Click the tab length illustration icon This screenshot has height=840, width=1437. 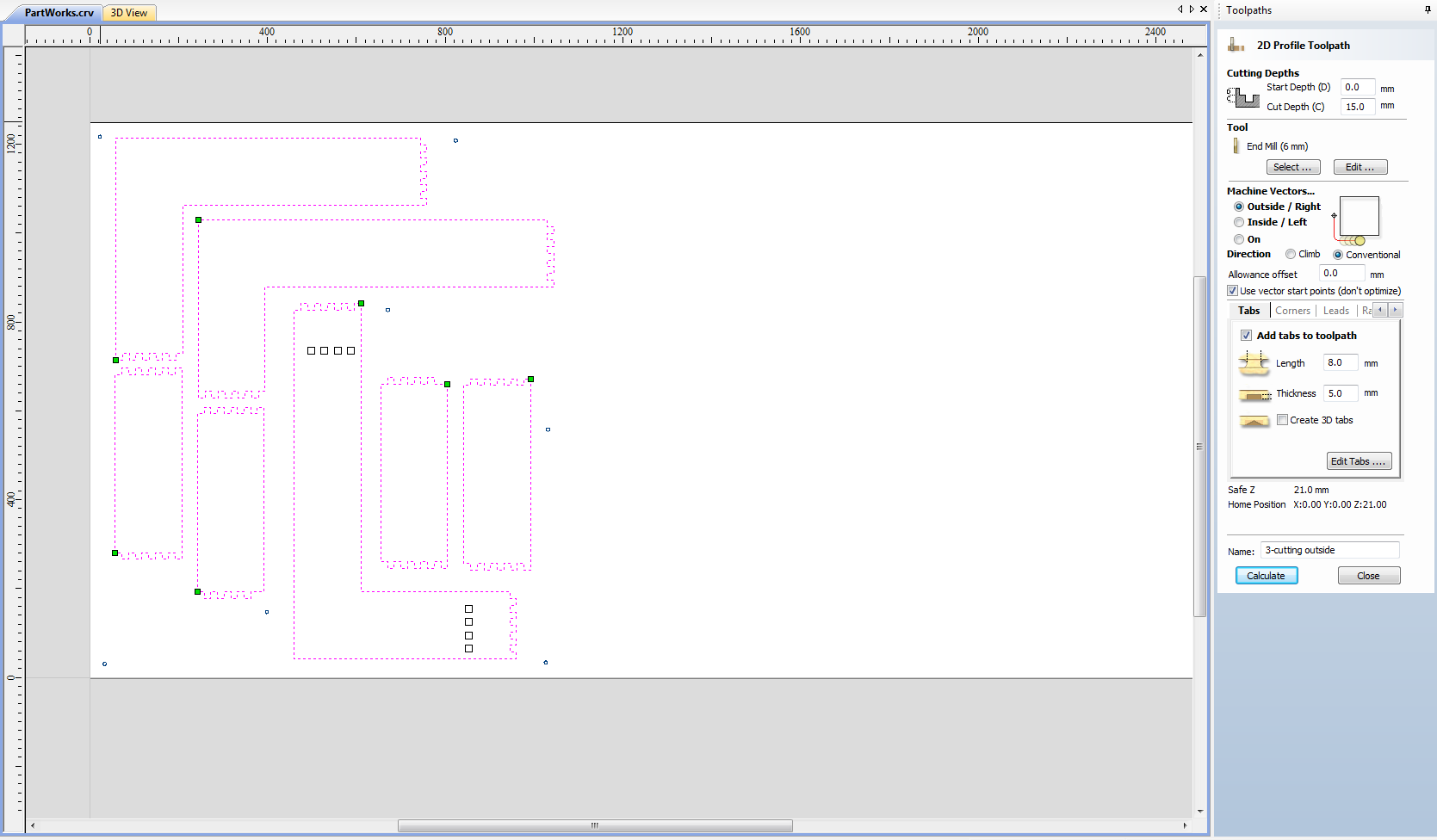(x=1254, y=363)
